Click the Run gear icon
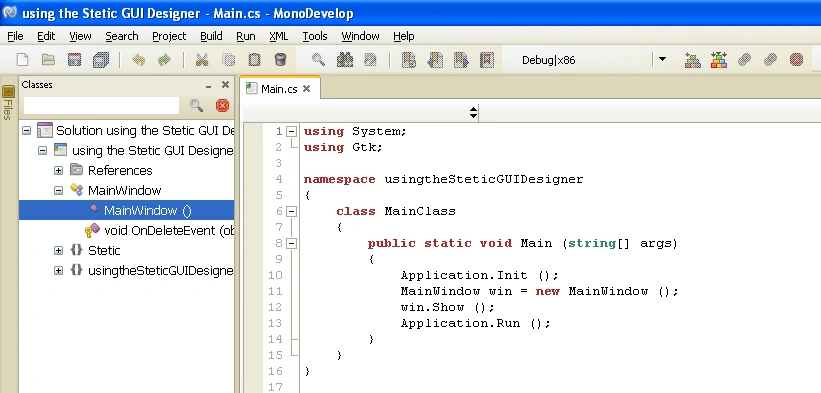The height and width of the screenshot is (393, 821). click(x=745, y=60)
